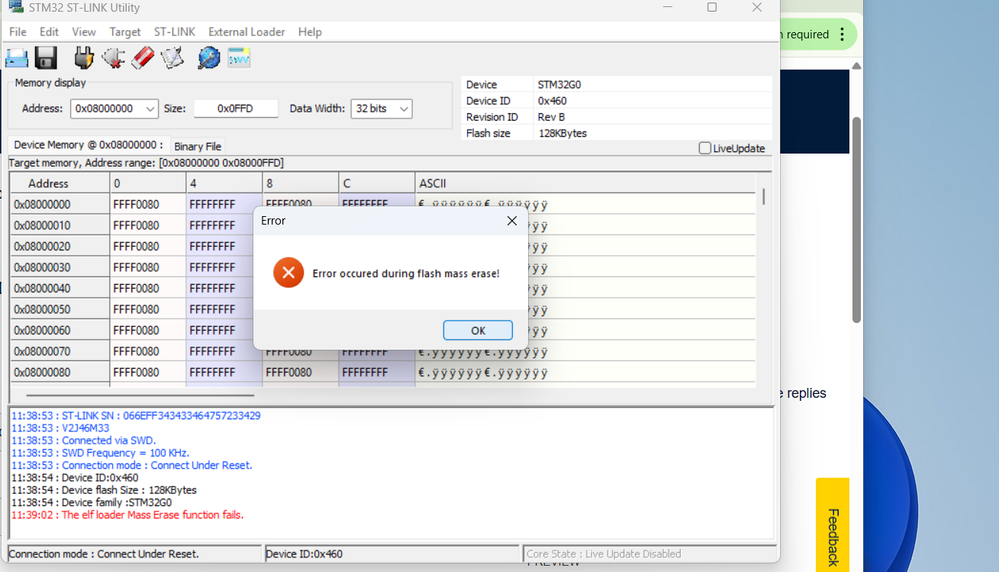Click the Flash size 128KBytes value
The width and height of the screenshot is (999, 572).
[x=562, y=133]
